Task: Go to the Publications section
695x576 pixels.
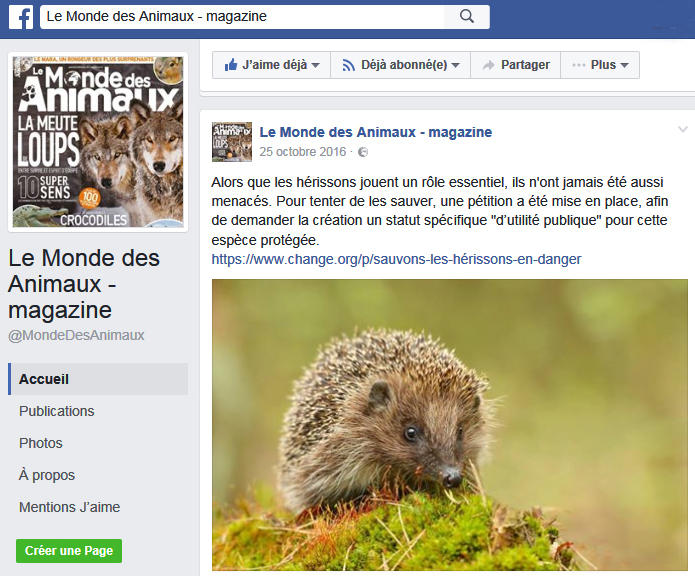Action: tap(57, 411)
